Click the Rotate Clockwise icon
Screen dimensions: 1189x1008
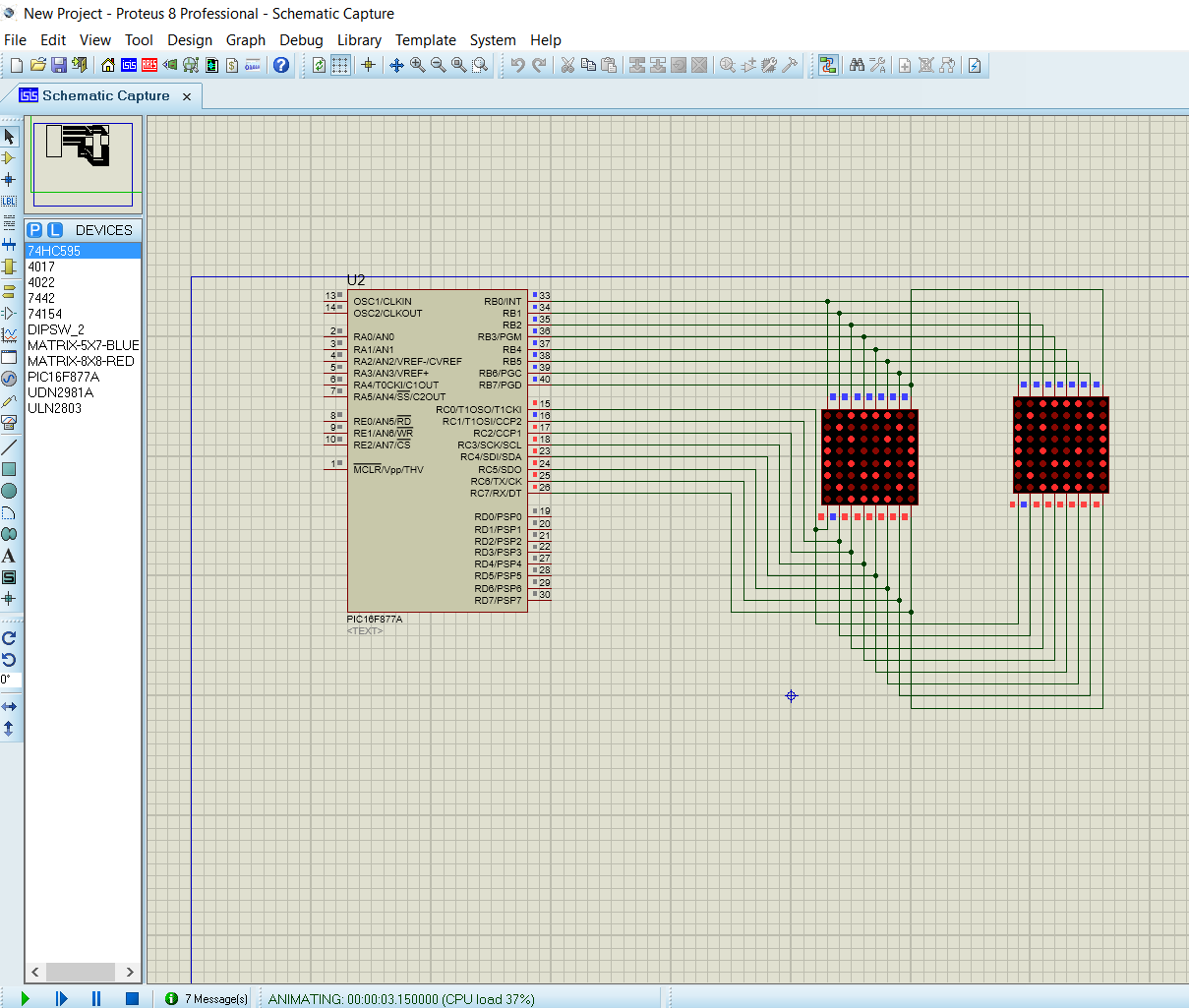click(9, 638)
